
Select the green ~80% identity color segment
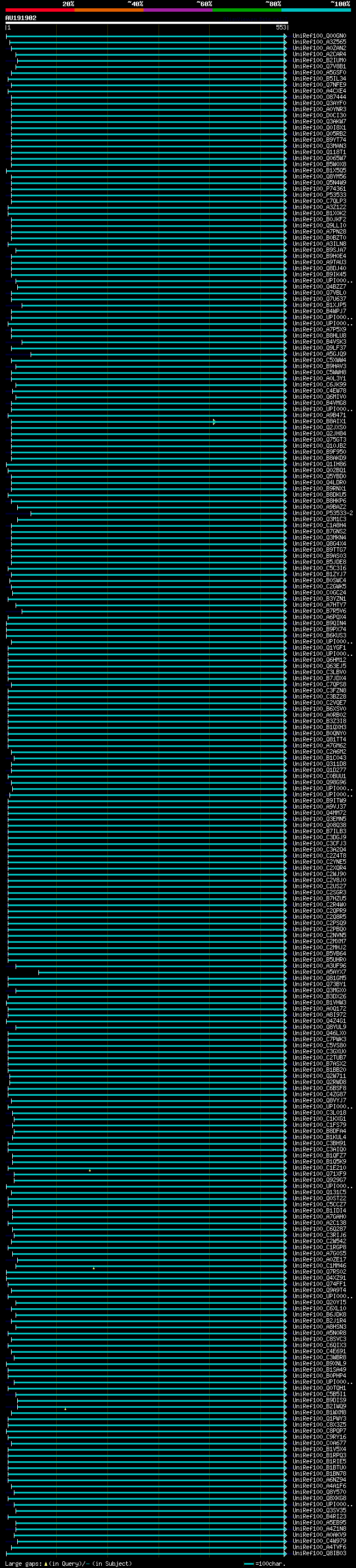tap(247, 10)
